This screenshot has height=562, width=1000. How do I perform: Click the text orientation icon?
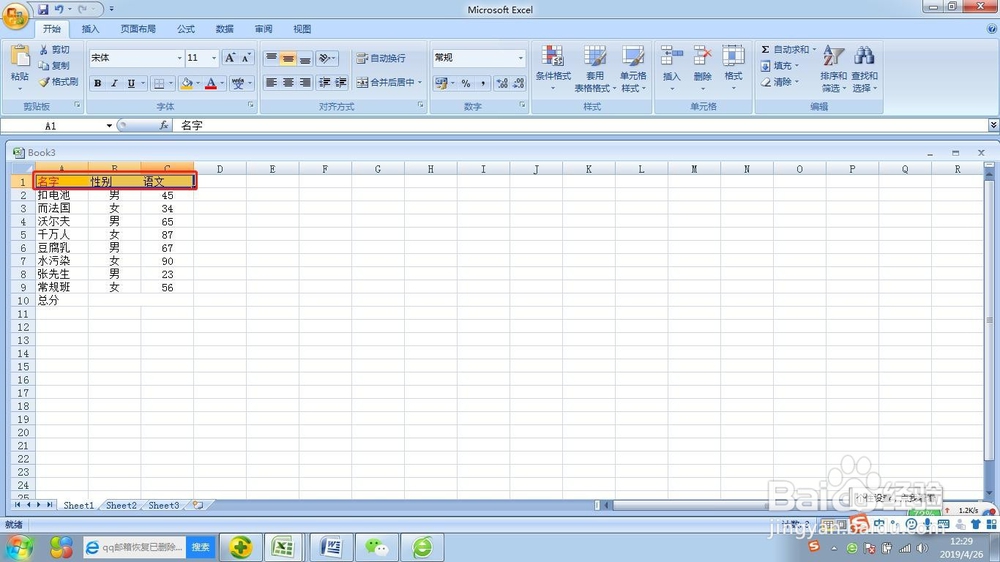pos(327,59)
